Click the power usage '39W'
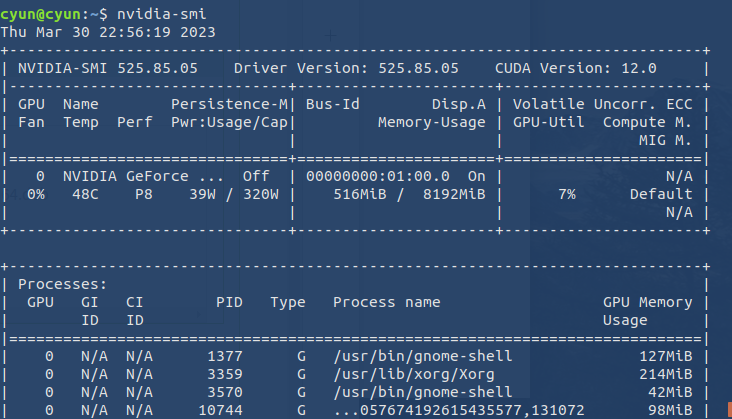Viewport: 732px width, 419px height. click(202, 194)
